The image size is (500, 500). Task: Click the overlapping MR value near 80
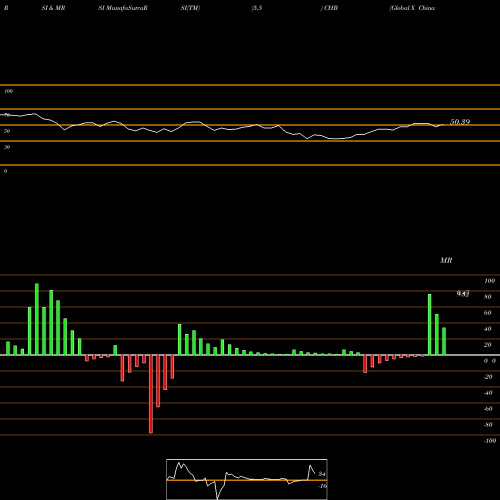463,294
